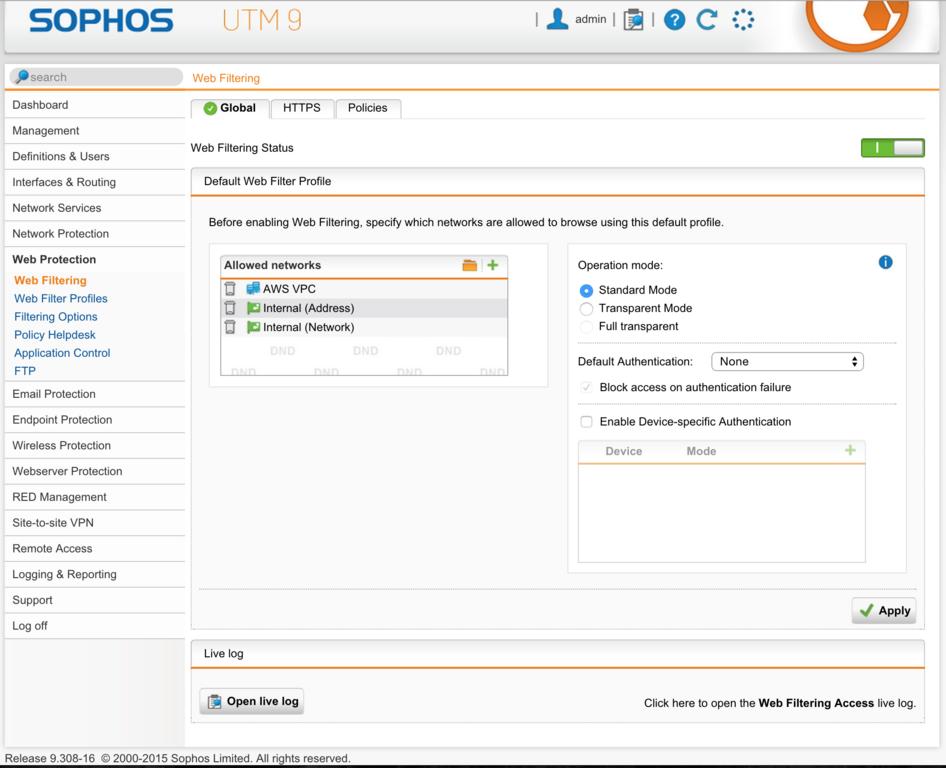Open Logging & Reporting menu

pos(95,575)
